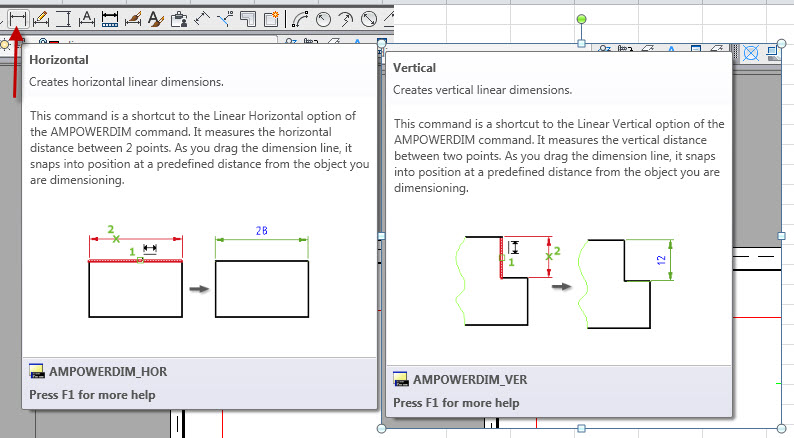Click the bottom-middle handle of the selected picture
This screenshot has width=794, height=438.
coord(581,428)
